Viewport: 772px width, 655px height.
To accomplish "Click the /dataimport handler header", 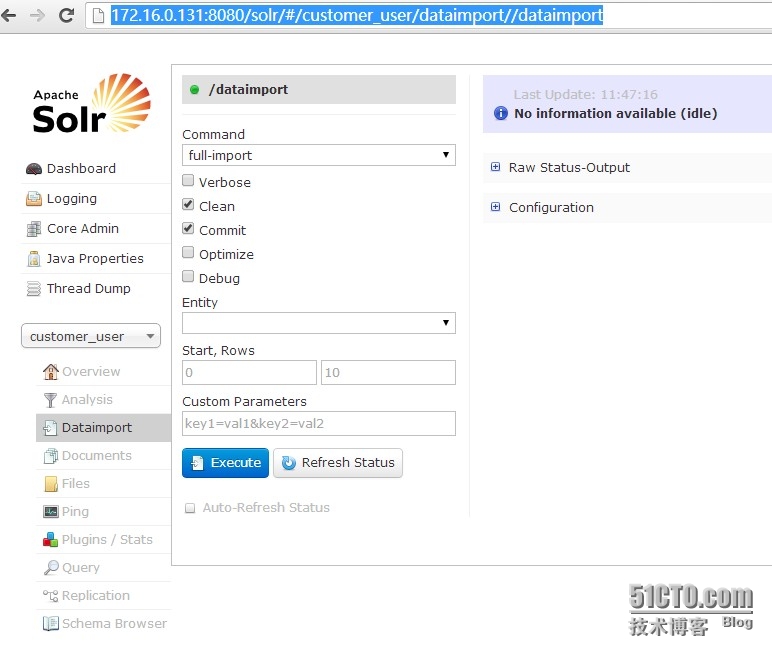I will (319, 90).
